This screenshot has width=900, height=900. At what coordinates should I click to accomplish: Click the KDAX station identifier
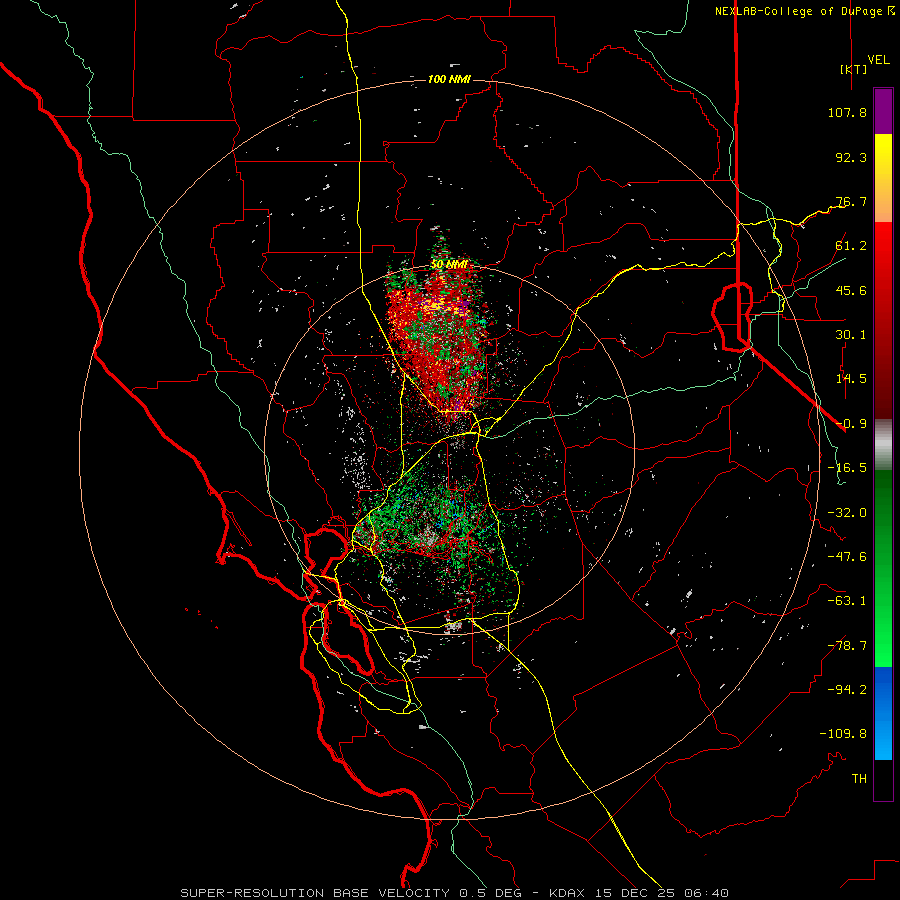click(568, 893)
